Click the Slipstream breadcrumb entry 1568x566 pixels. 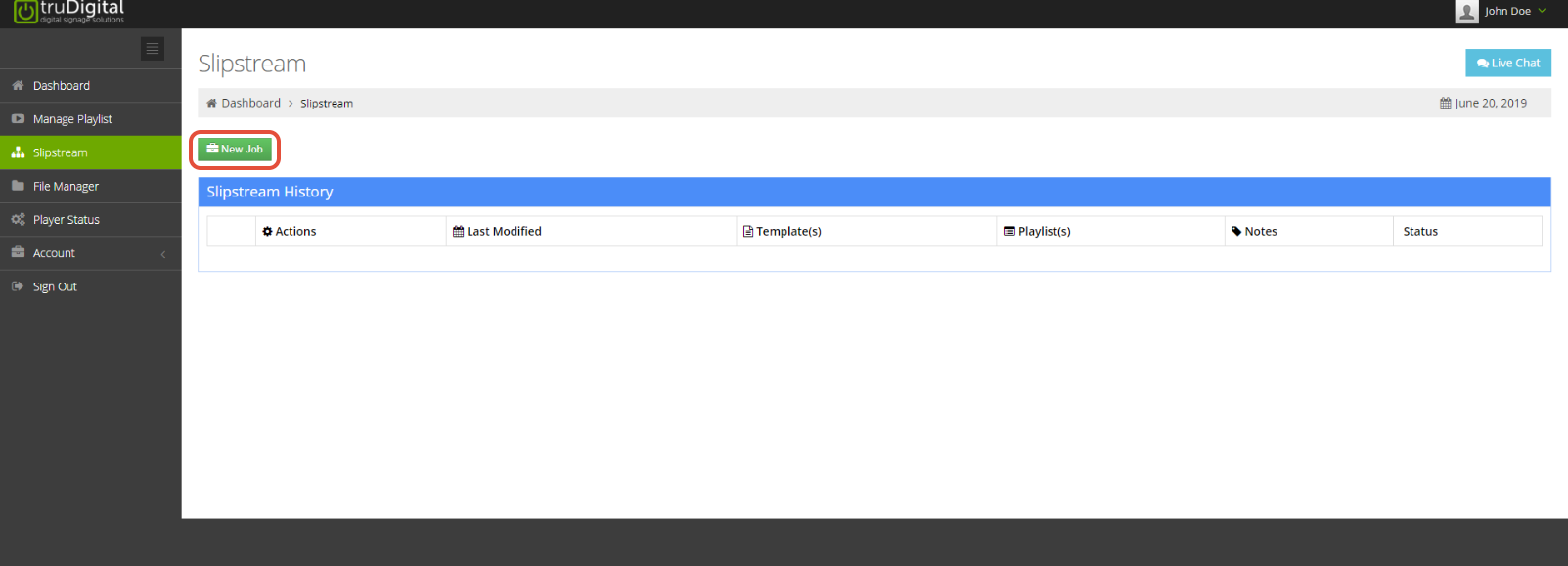pos(326,103)
